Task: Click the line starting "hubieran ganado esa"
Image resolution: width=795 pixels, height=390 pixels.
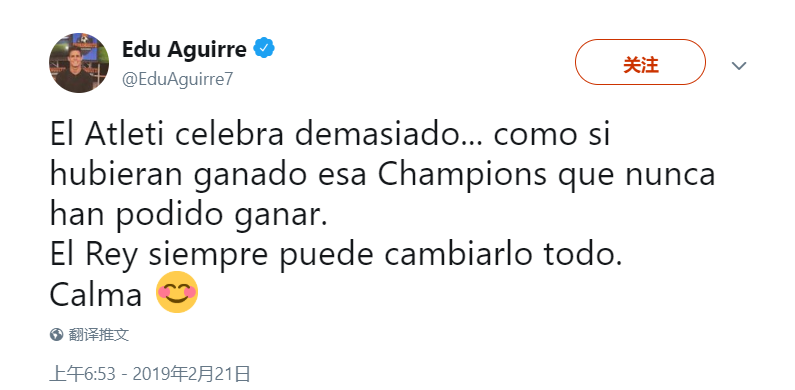Action: pyautogui.click(x=382, y=175)
